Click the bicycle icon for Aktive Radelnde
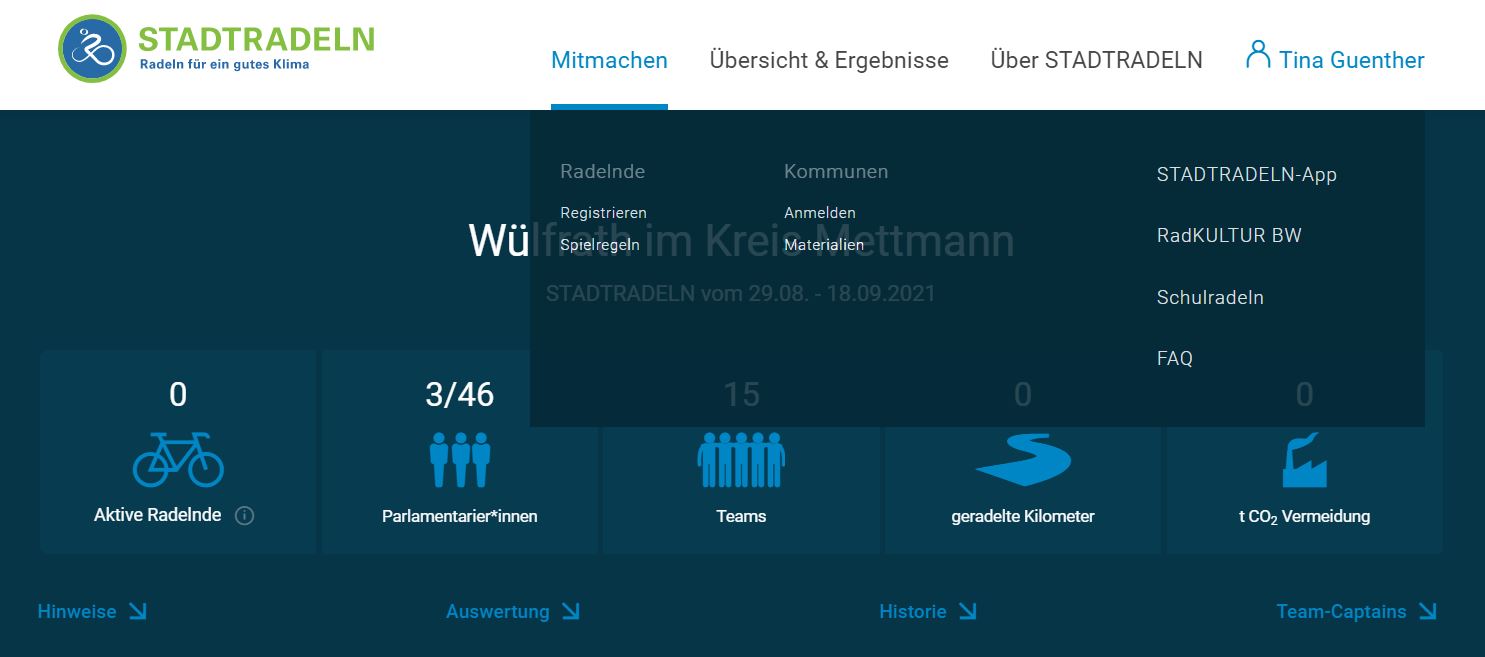The image size is (1485, 657). coord(178,459)
